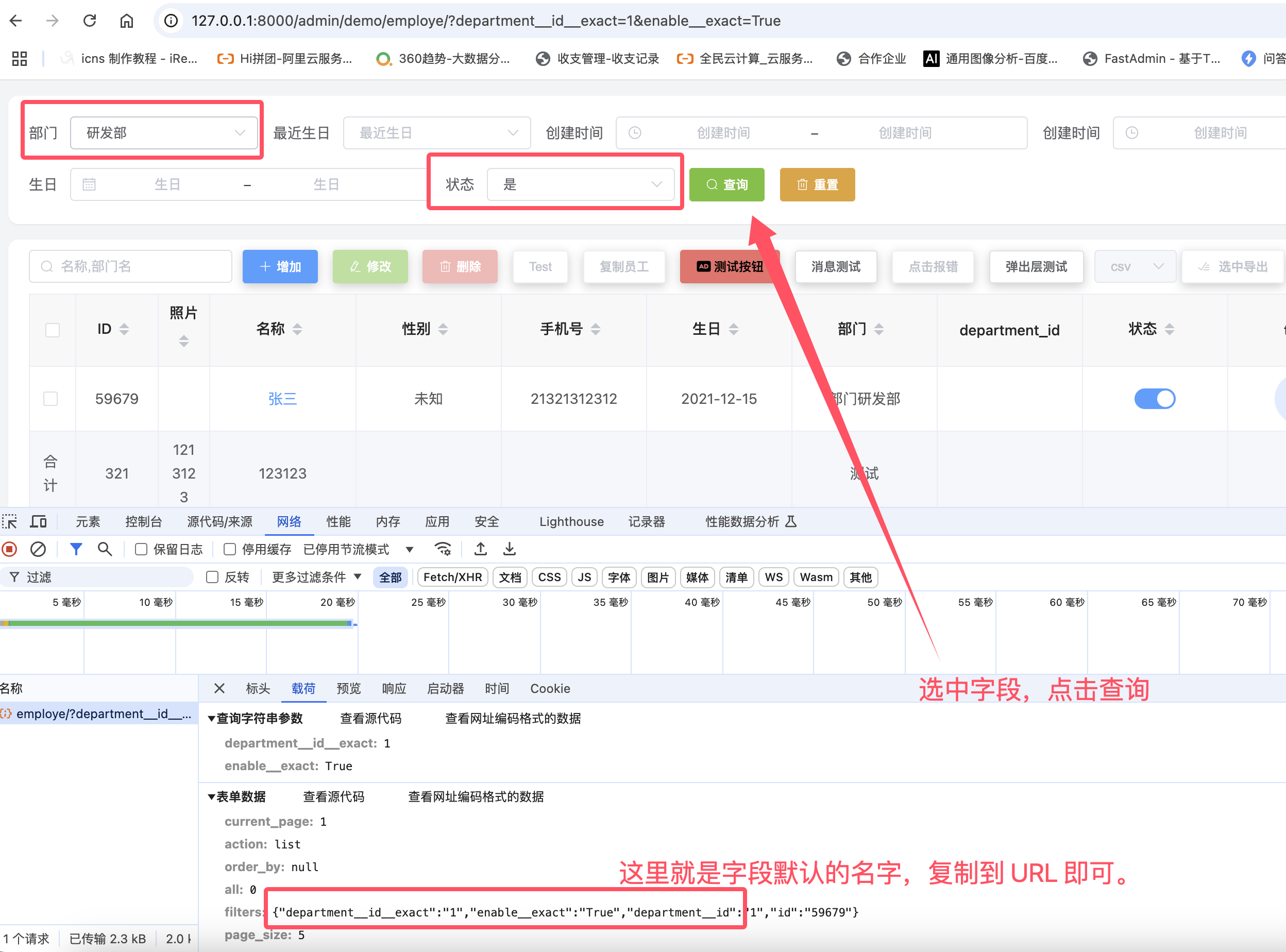The width and height of the screenshot is (1286, 952).
Task: Expand the csv export dropdown
Action: click(1135, 267)
